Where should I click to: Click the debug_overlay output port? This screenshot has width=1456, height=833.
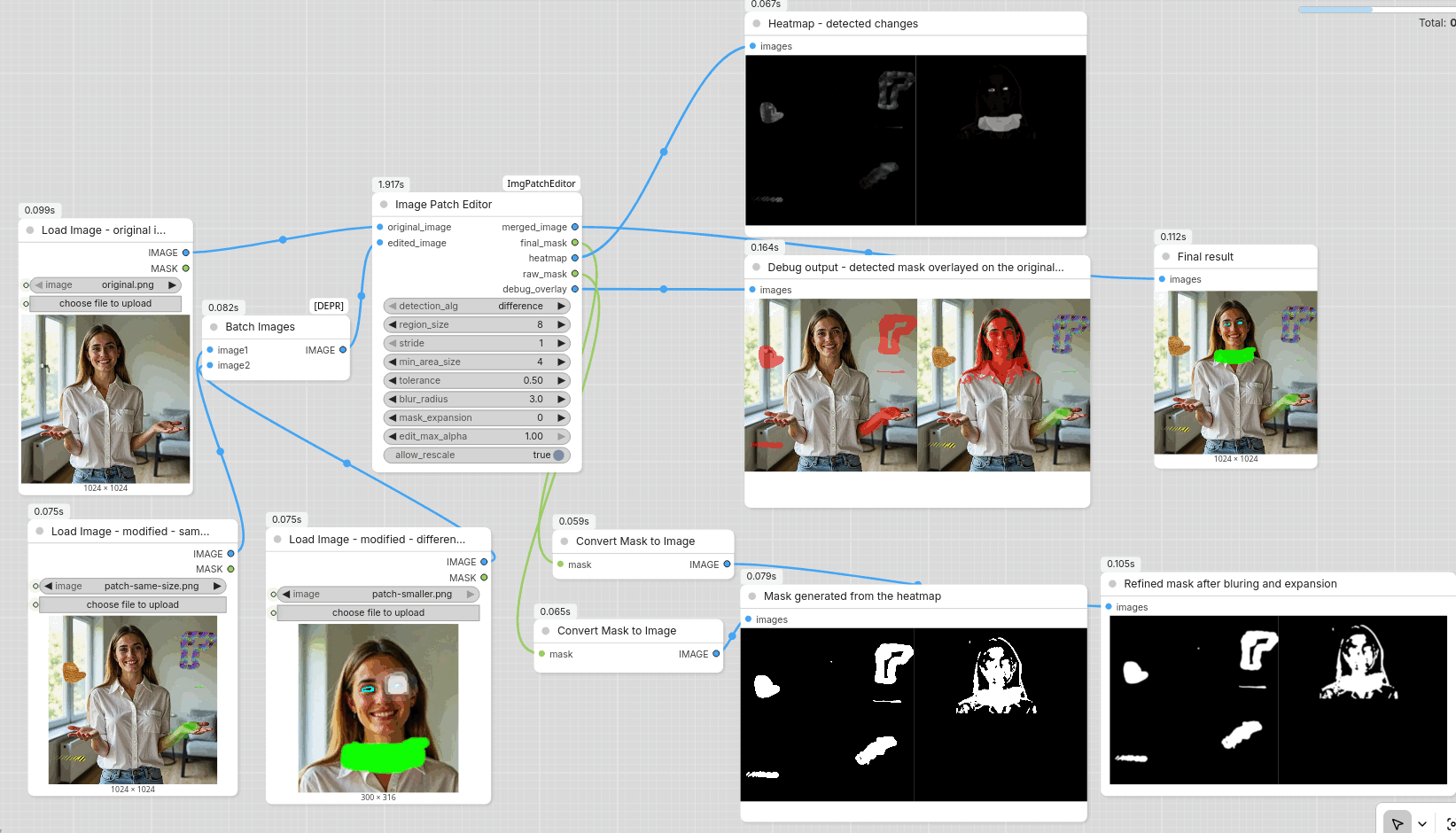click(x=575, y=290)
